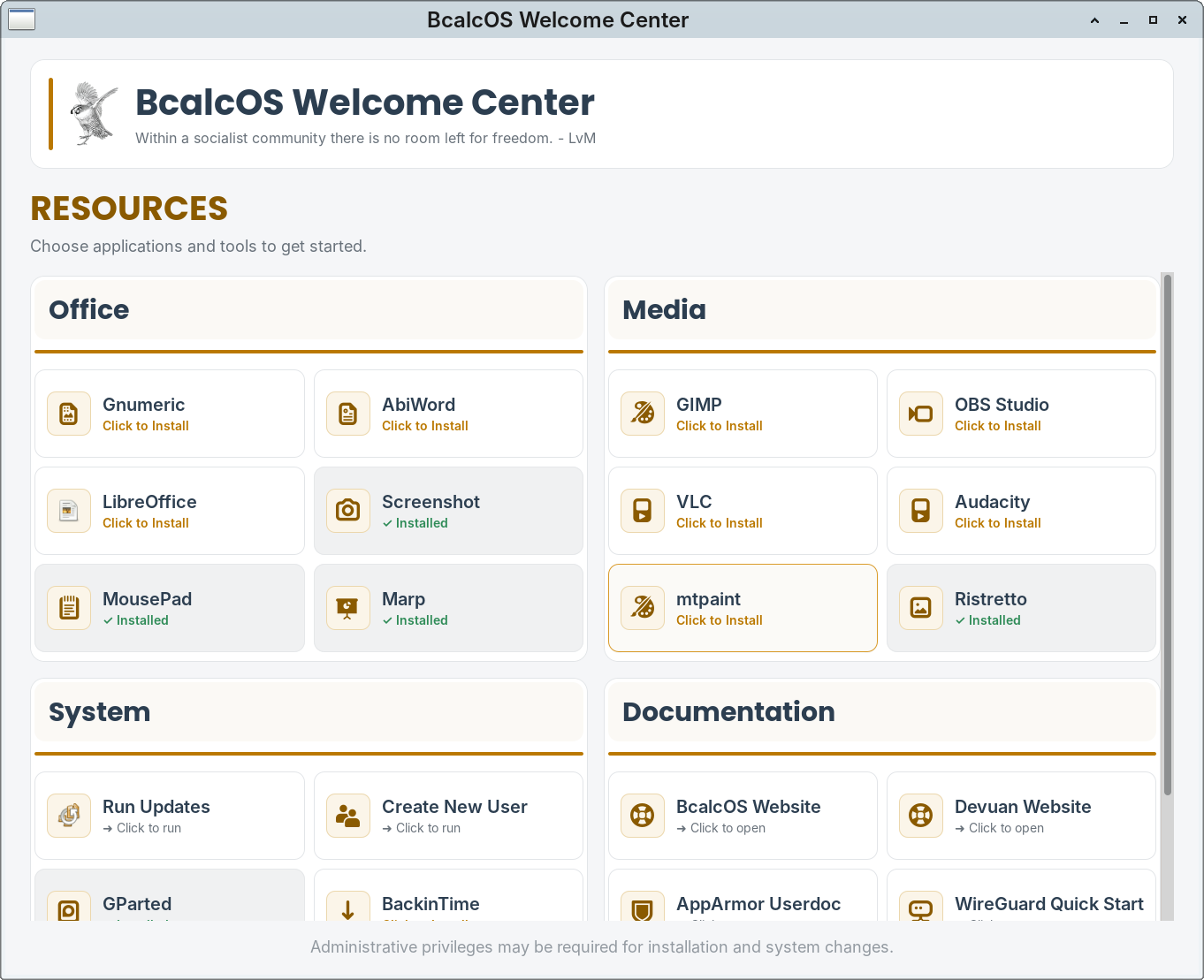Click the AbiWord document icon
The width and height of the screenshot is (1204, 980).
click(348, 414)
